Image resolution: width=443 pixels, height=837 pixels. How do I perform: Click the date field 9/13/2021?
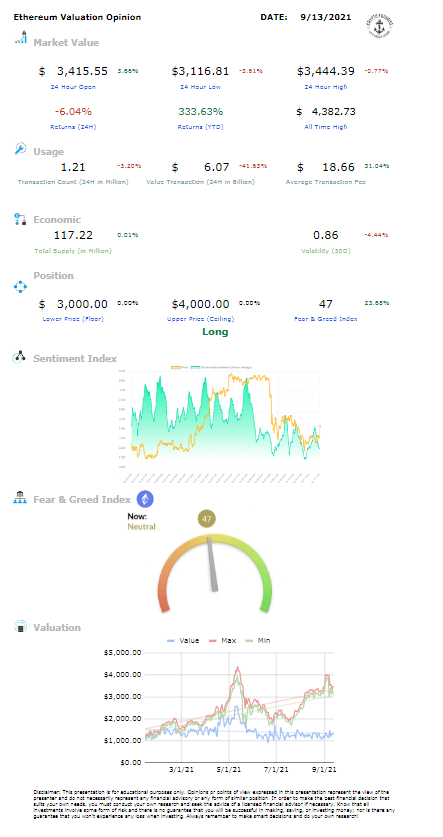(326, 17)
